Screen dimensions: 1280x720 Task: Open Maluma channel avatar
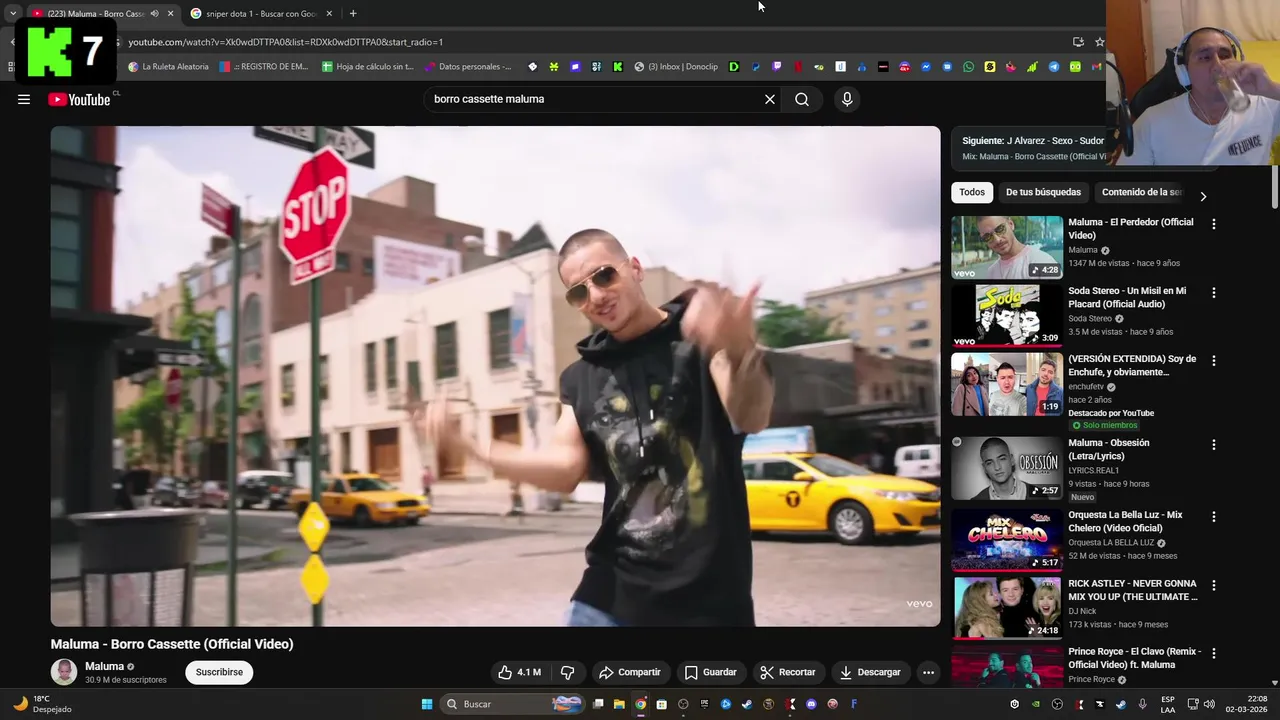pyautogui.click(x=64, y=672)
